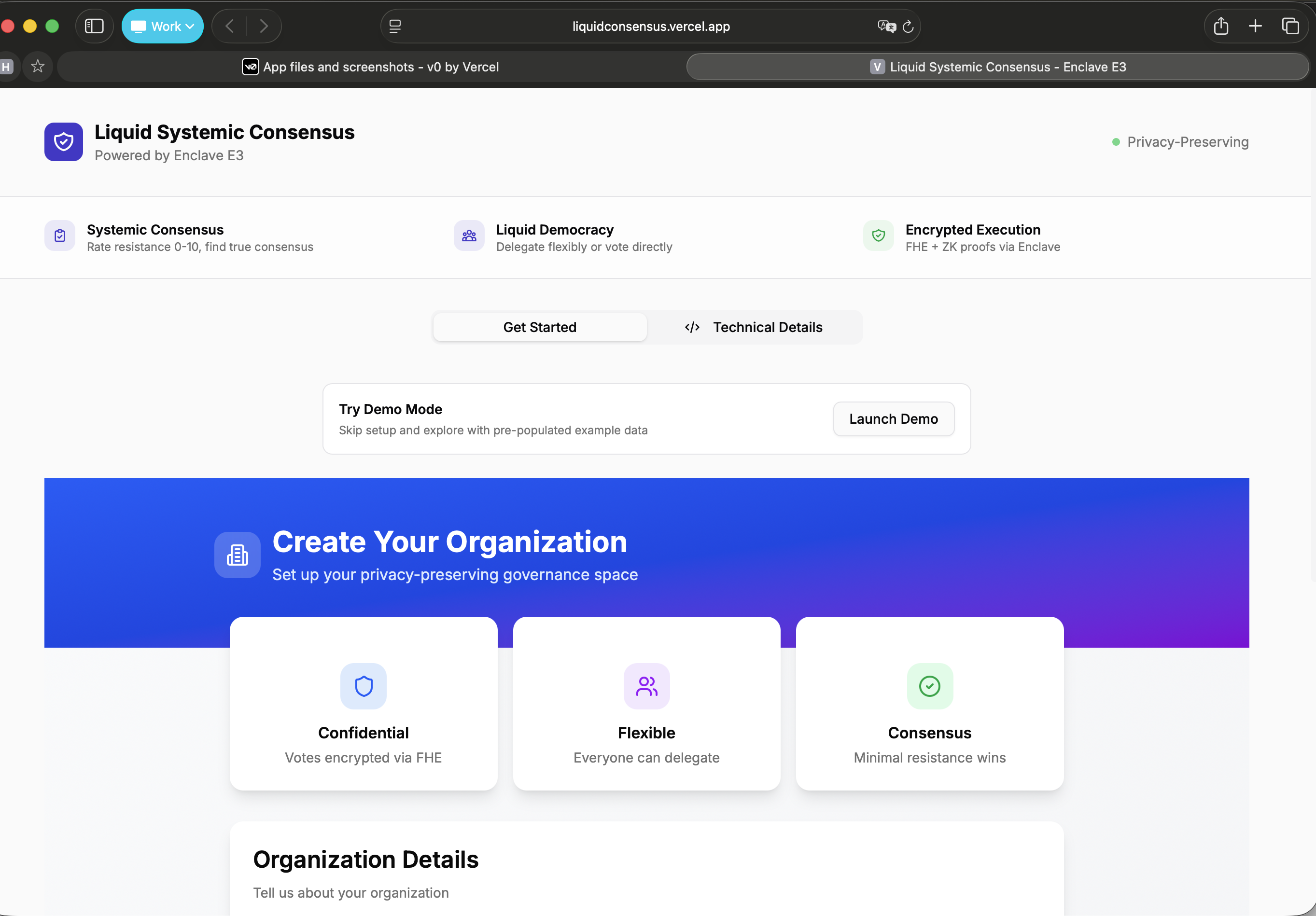Image resolution: width=1316 pixels, height=916 pixels.
Task: Click the Encrypted Execution shield-check icon
Action: point(878,236)
